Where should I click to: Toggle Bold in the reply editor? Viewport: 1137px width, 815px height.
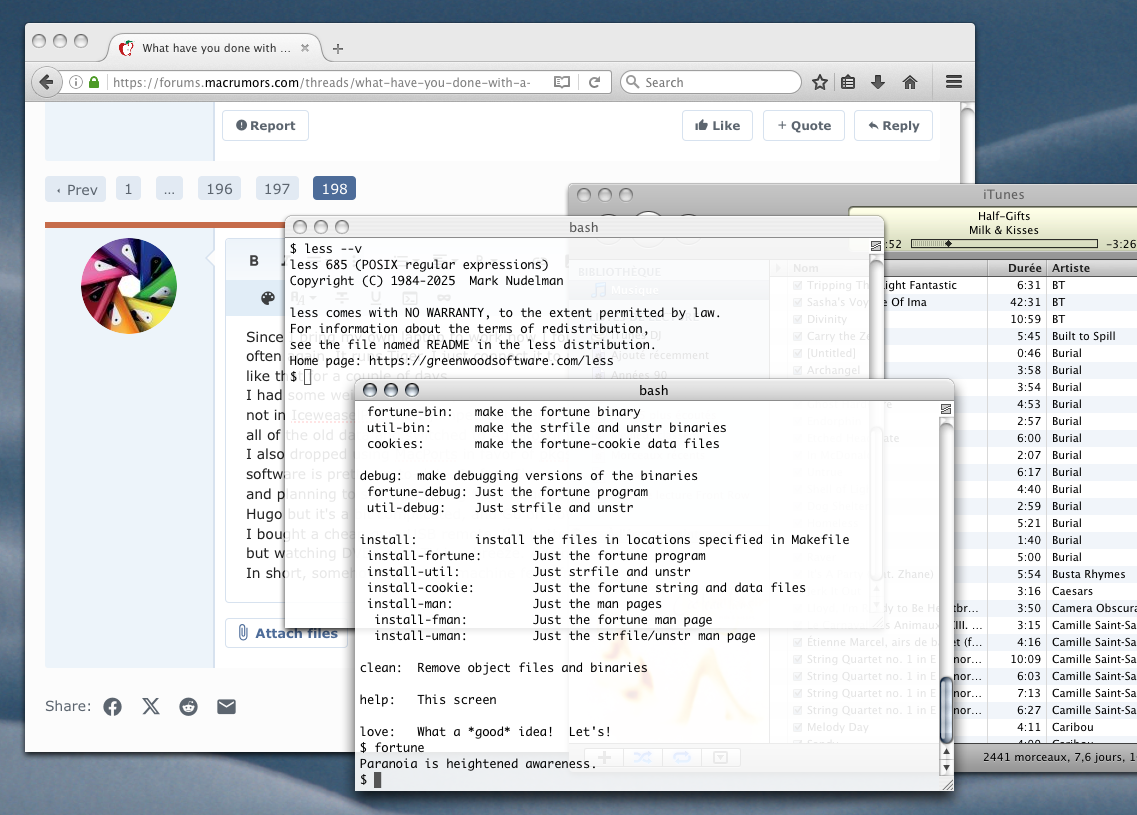tap(254, 261)
